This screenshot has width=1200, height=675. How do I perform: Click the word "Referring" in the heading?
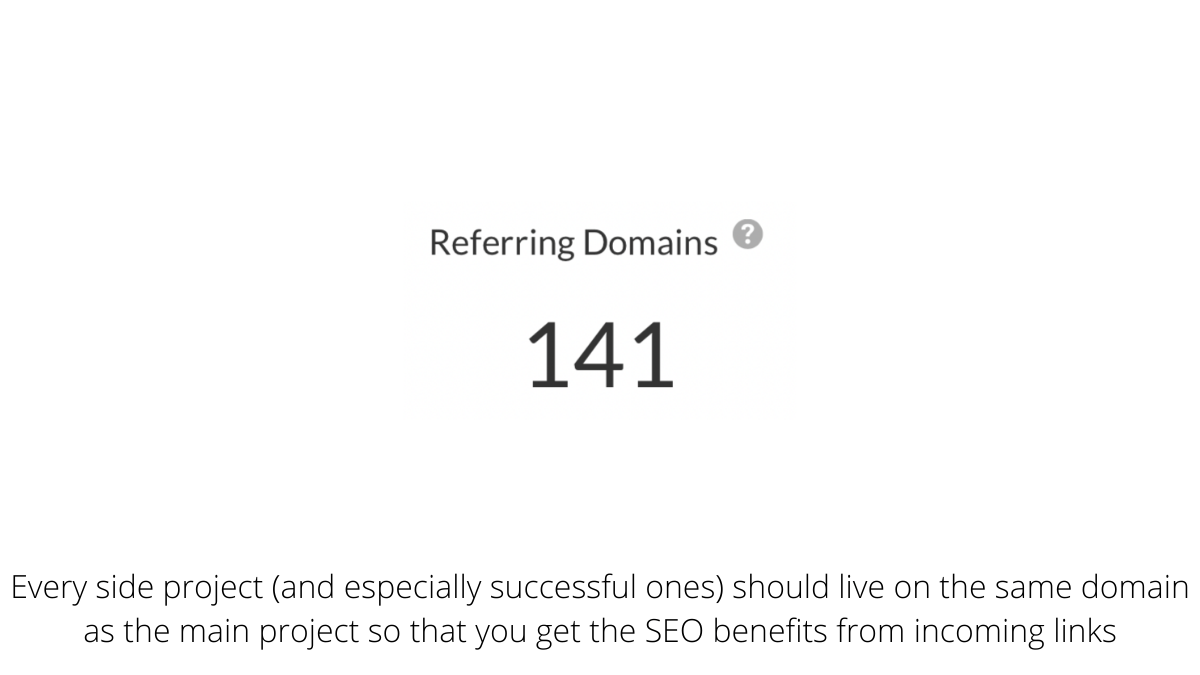(502, 243)
